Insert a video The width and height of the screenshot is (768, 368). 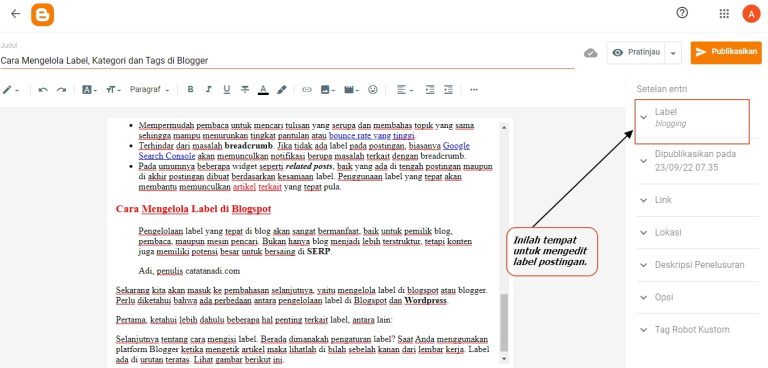(351, 90)
